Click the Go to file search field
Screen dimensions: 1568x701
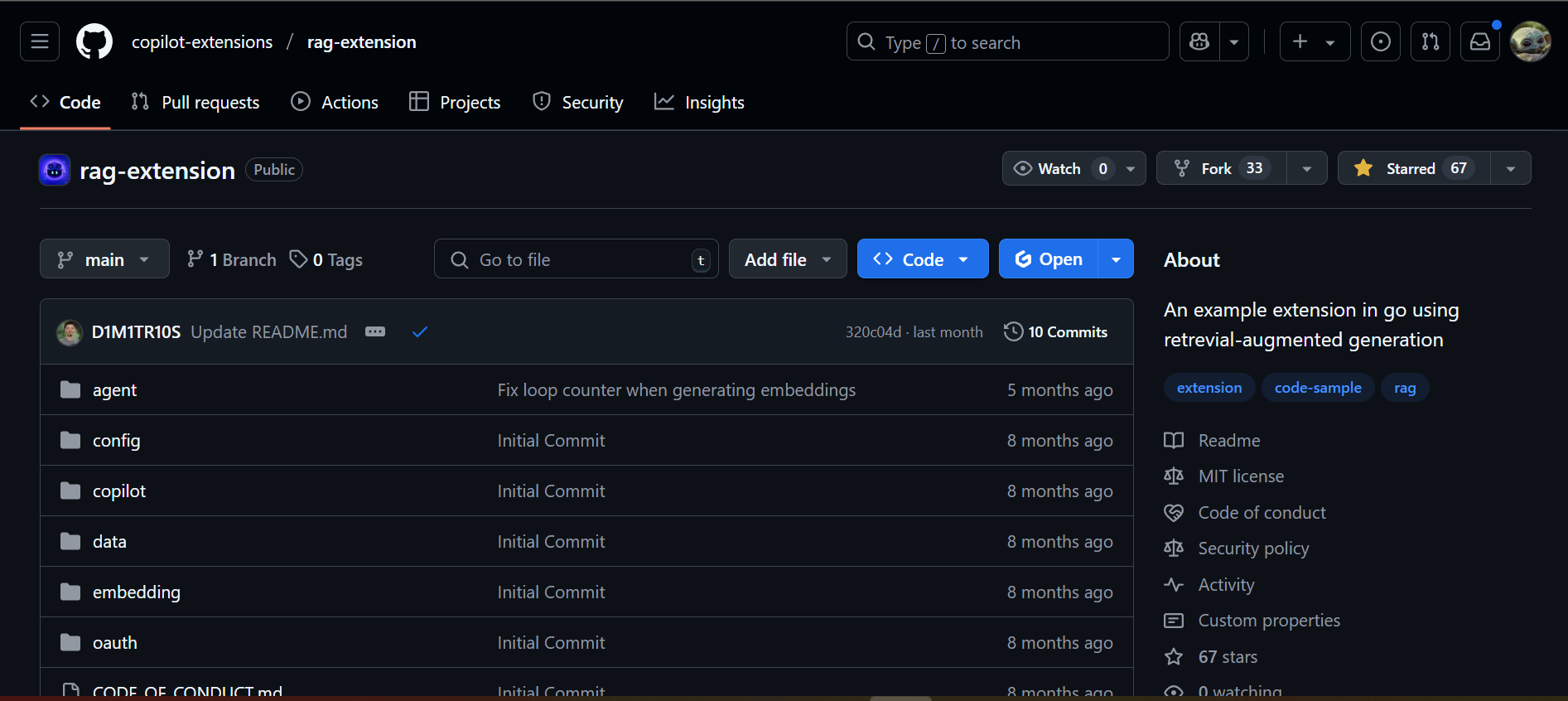pos(576,259)
